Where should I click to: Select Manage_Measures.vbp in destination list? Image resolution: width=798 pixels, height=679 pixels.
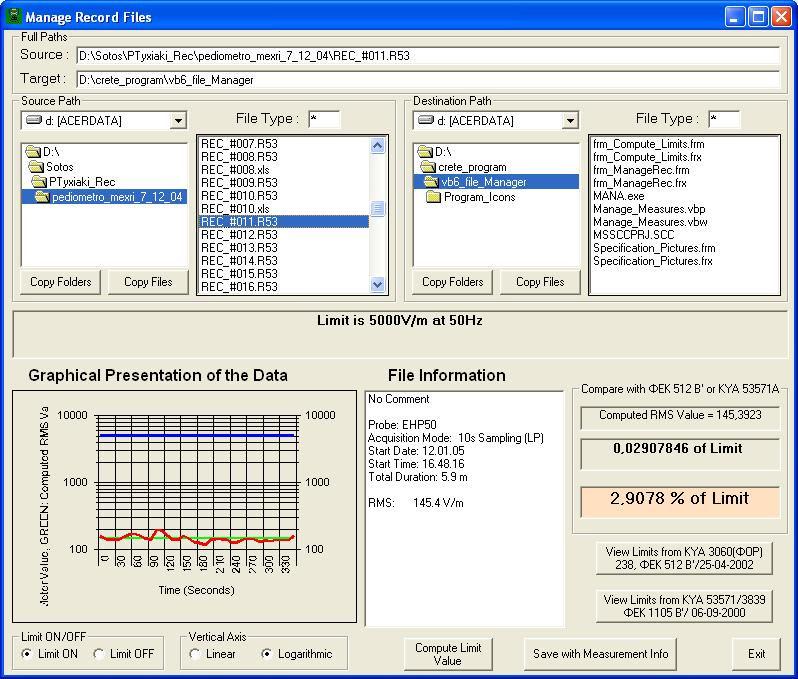pyautogui.click(x=649, y=209)
